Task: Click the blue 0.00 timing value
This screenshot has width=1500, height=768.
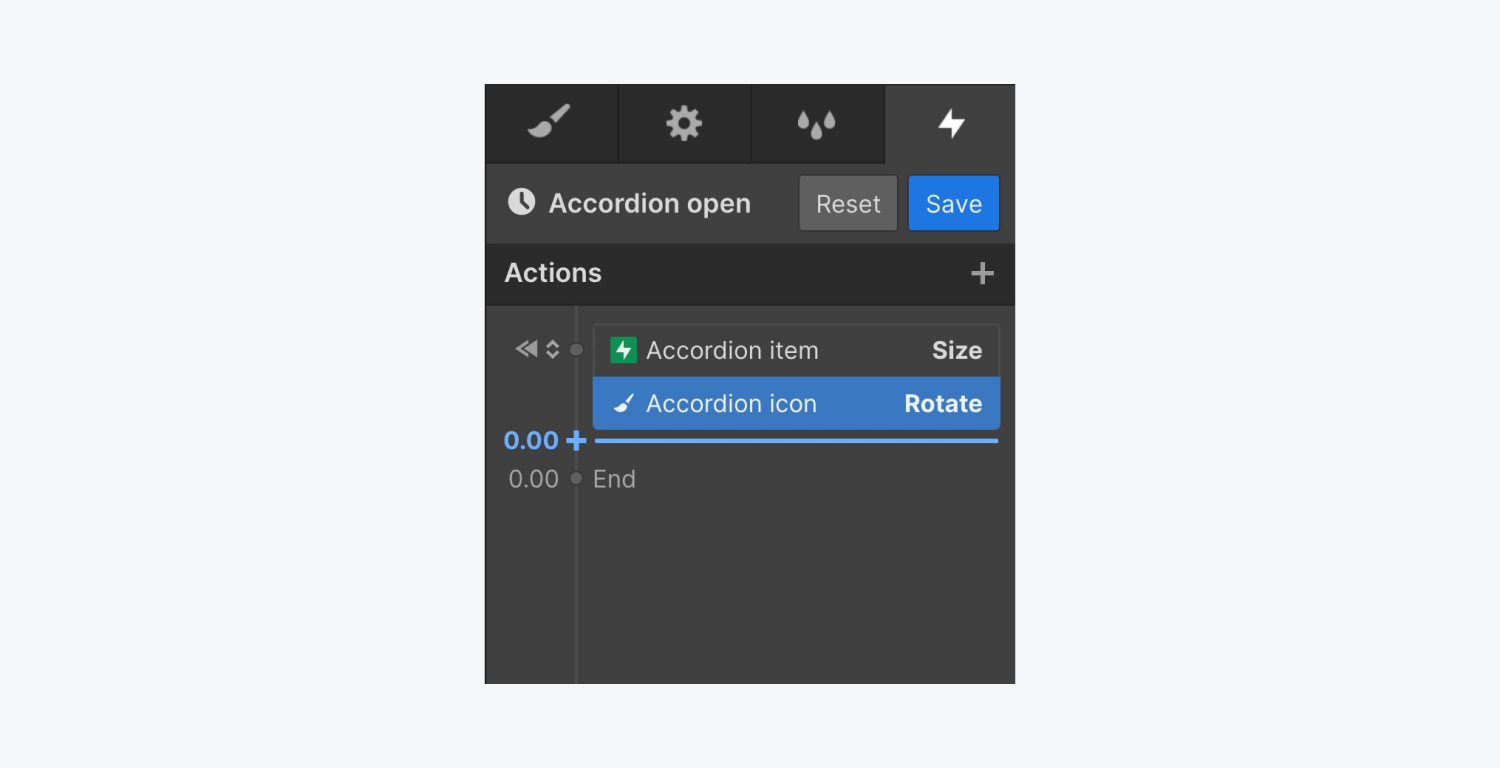Action: 531,440
